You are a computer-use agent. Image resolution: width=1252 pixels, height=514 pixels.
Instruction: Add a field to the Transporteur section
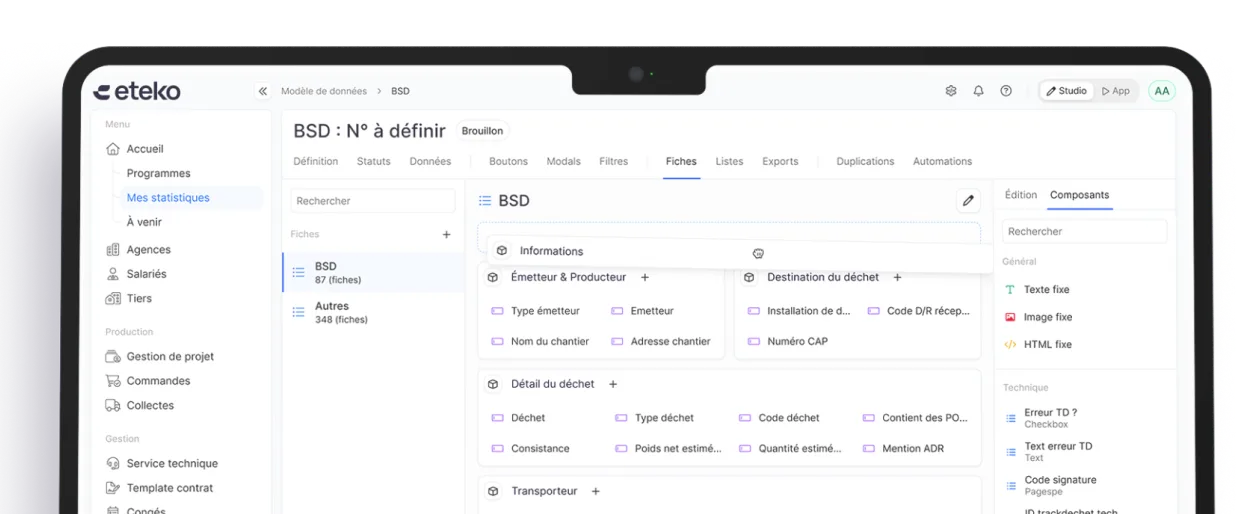pyautogui.click(x=595, y=491)
